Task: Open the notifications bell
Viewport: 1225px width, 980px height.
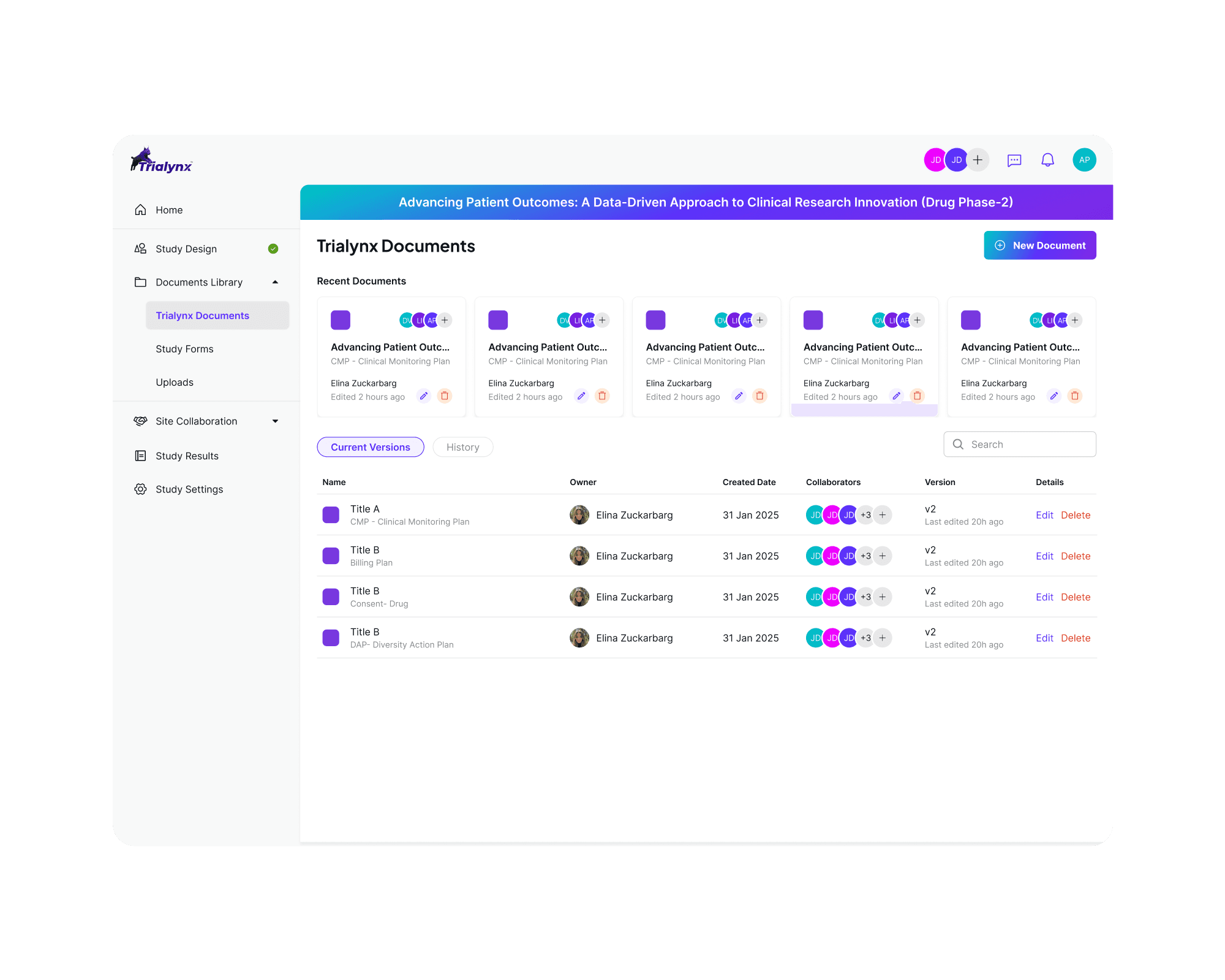Action: click(x=1048, y=160)
